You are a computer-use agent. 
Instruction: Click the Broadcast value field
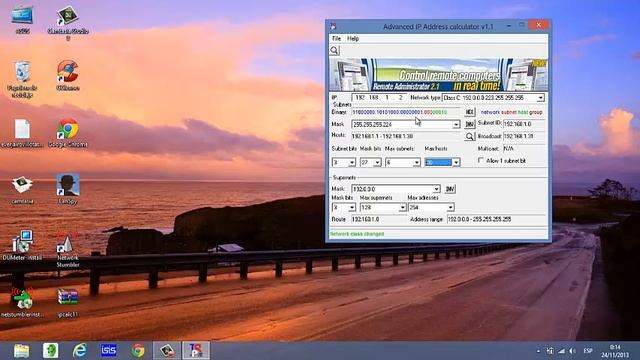pos(524,136)
